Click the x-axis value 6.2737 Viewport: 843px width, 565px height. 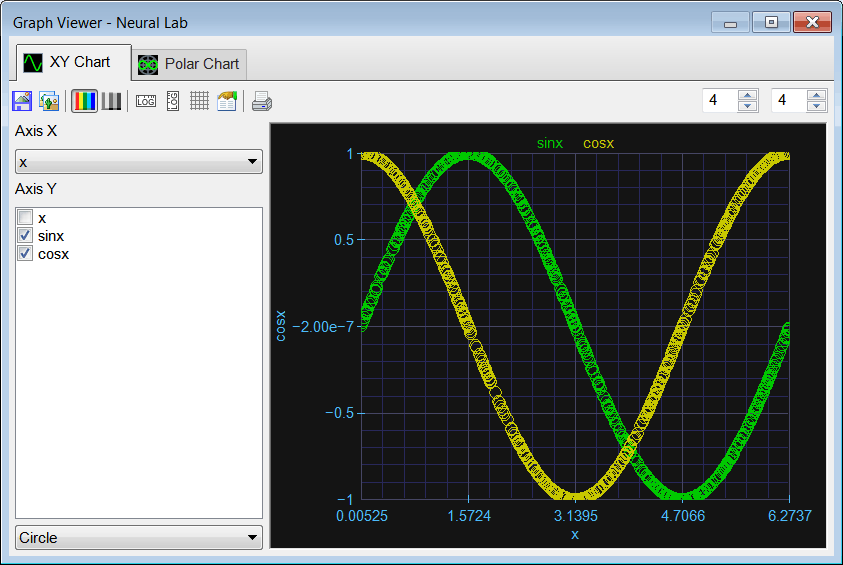tap(790, 516)
